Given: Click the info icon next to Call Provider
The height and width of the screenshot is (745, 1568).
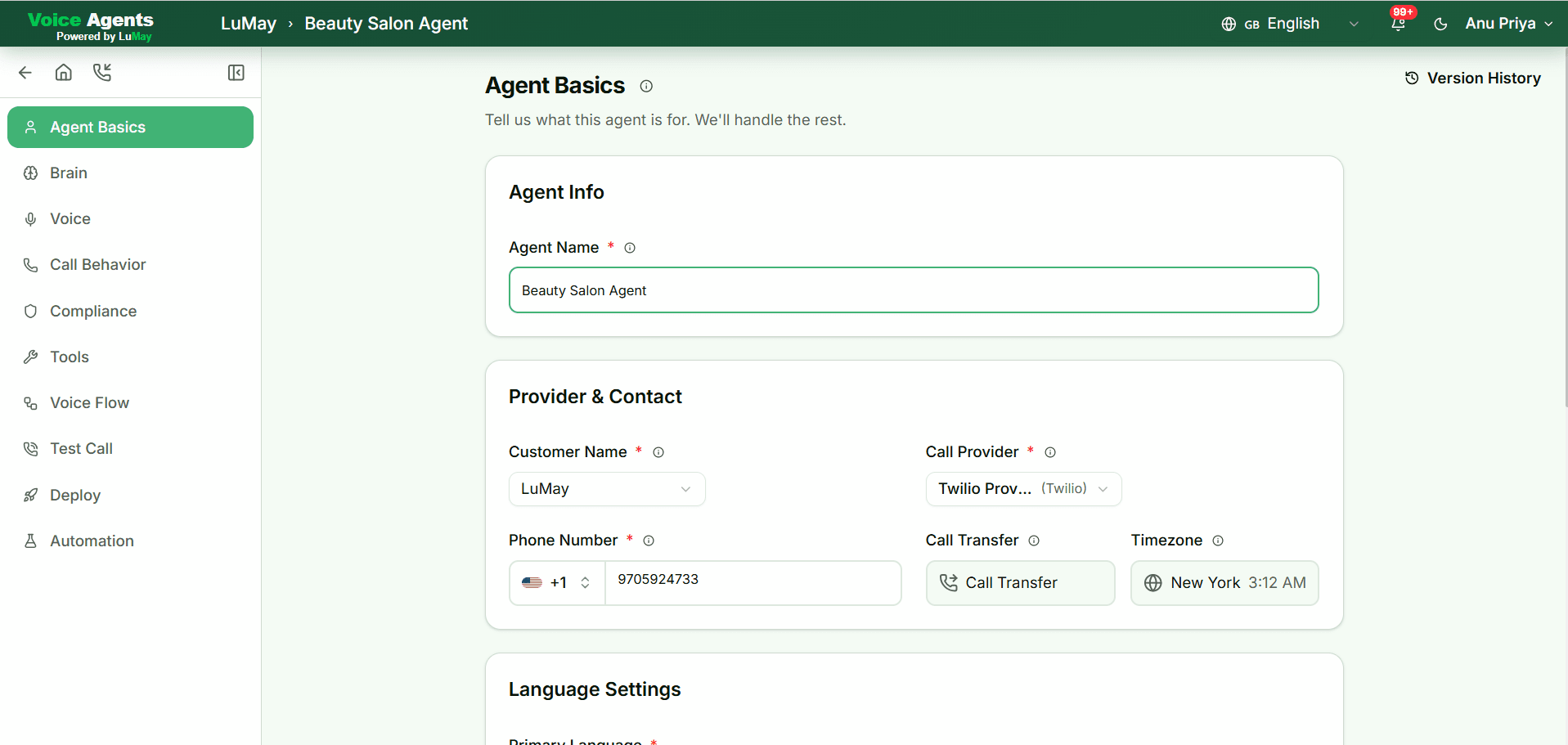Looking at the screenshot, I should click(1050, 452).
